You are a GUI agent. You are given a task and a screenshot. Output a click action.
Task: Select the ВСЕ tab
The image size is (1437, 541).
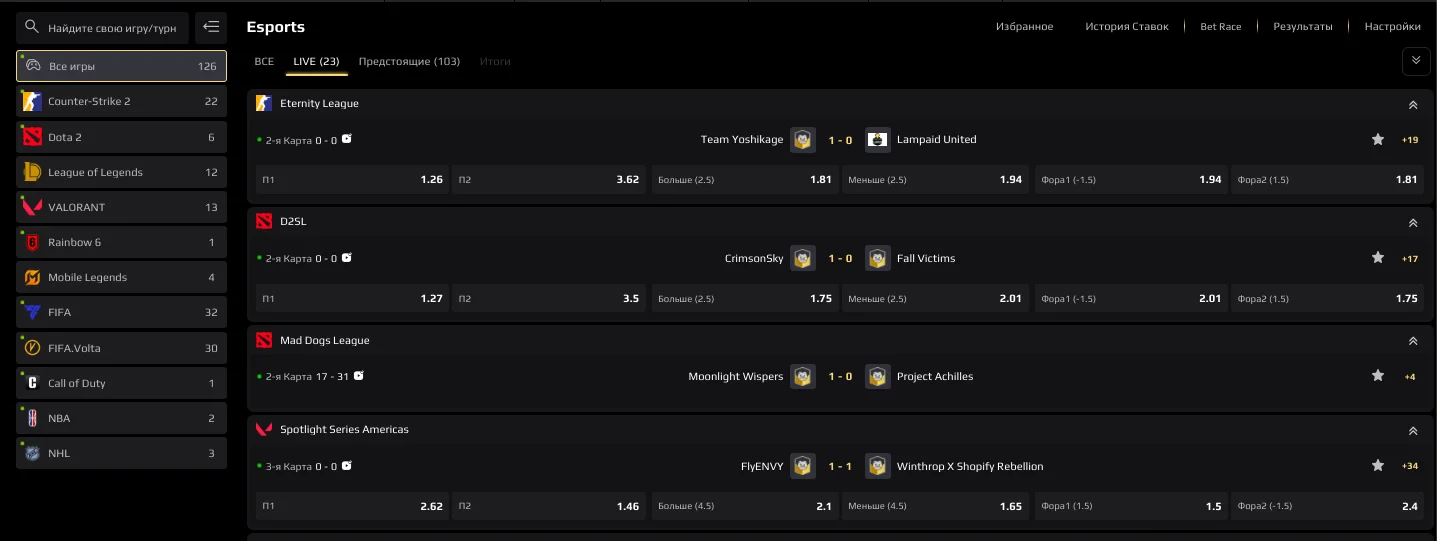click(x=264, y=62)
